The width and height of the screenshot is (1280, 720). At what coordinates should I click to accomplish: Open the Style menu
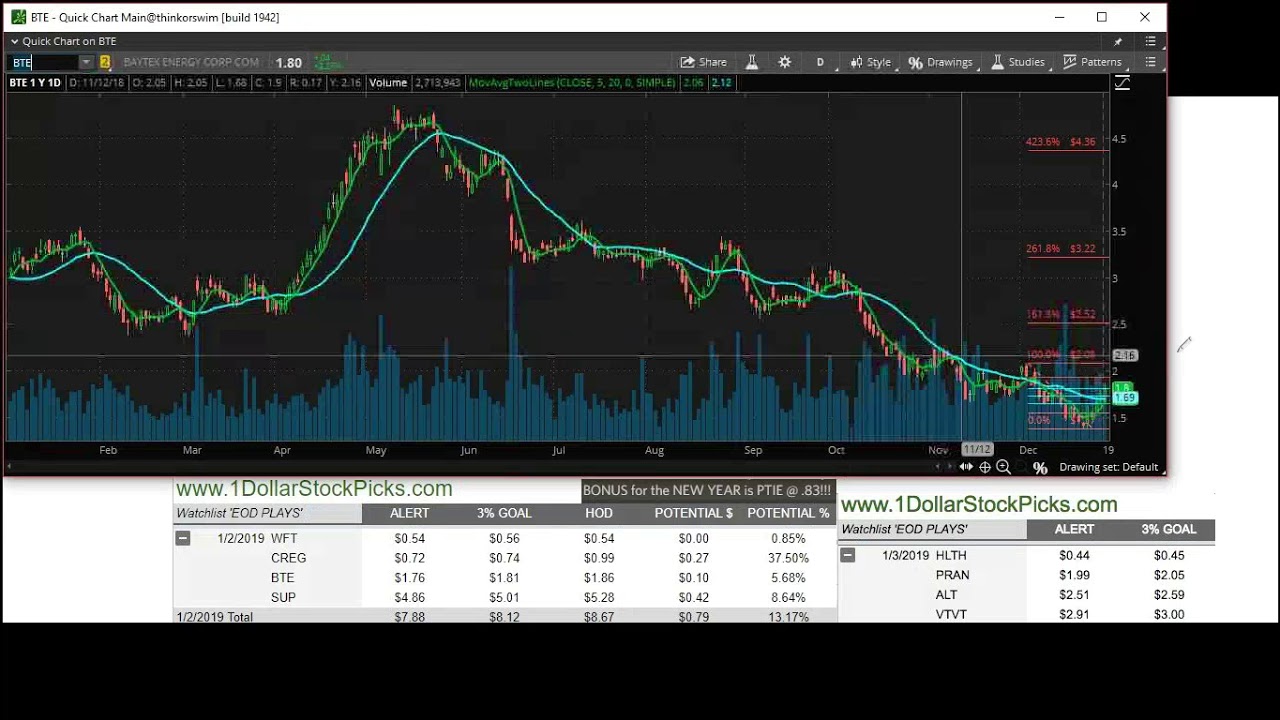click(871, 62)
